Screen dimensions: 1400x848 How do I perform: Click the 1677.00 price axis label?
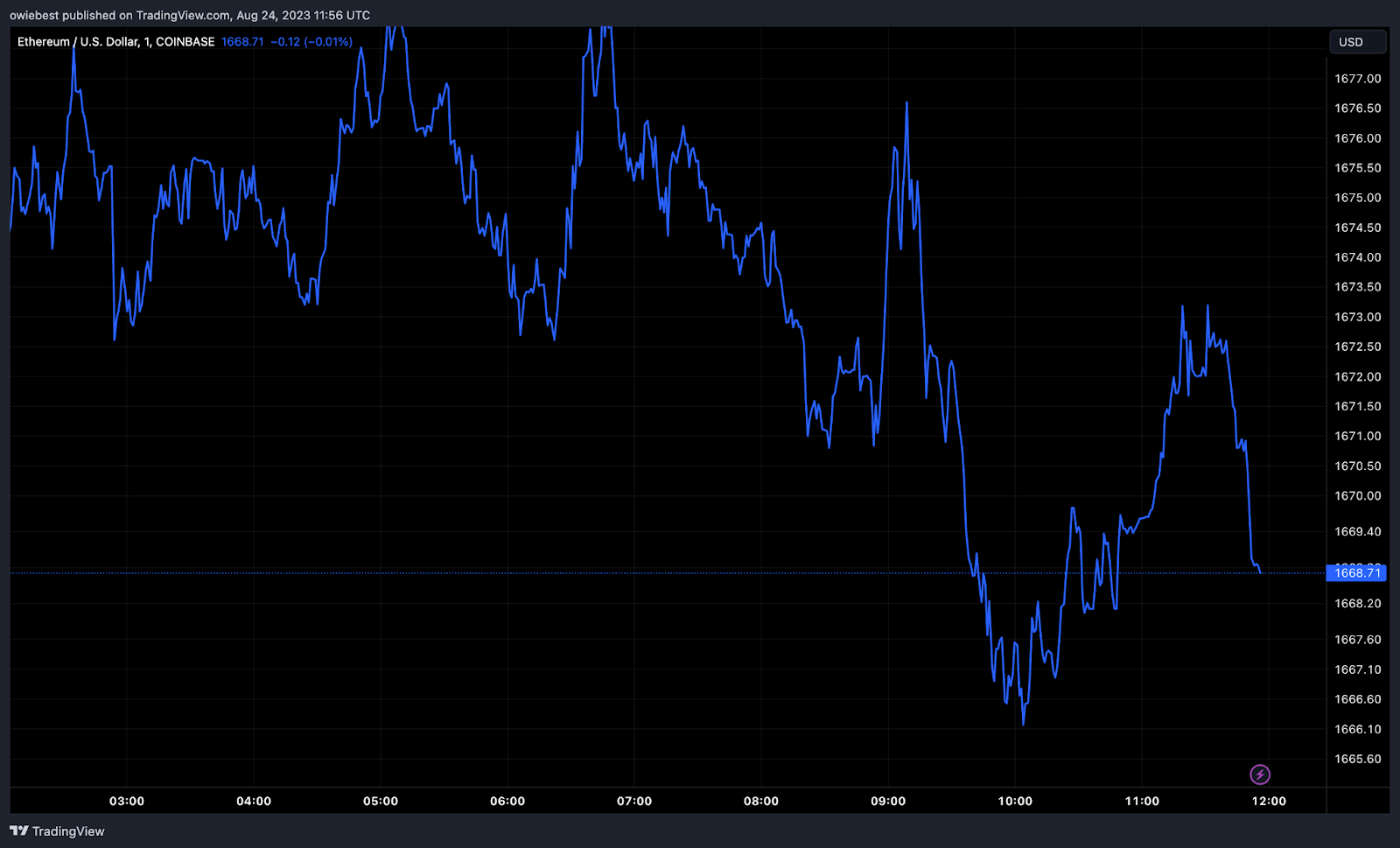pyautogui.click(x=1358, y=79)
